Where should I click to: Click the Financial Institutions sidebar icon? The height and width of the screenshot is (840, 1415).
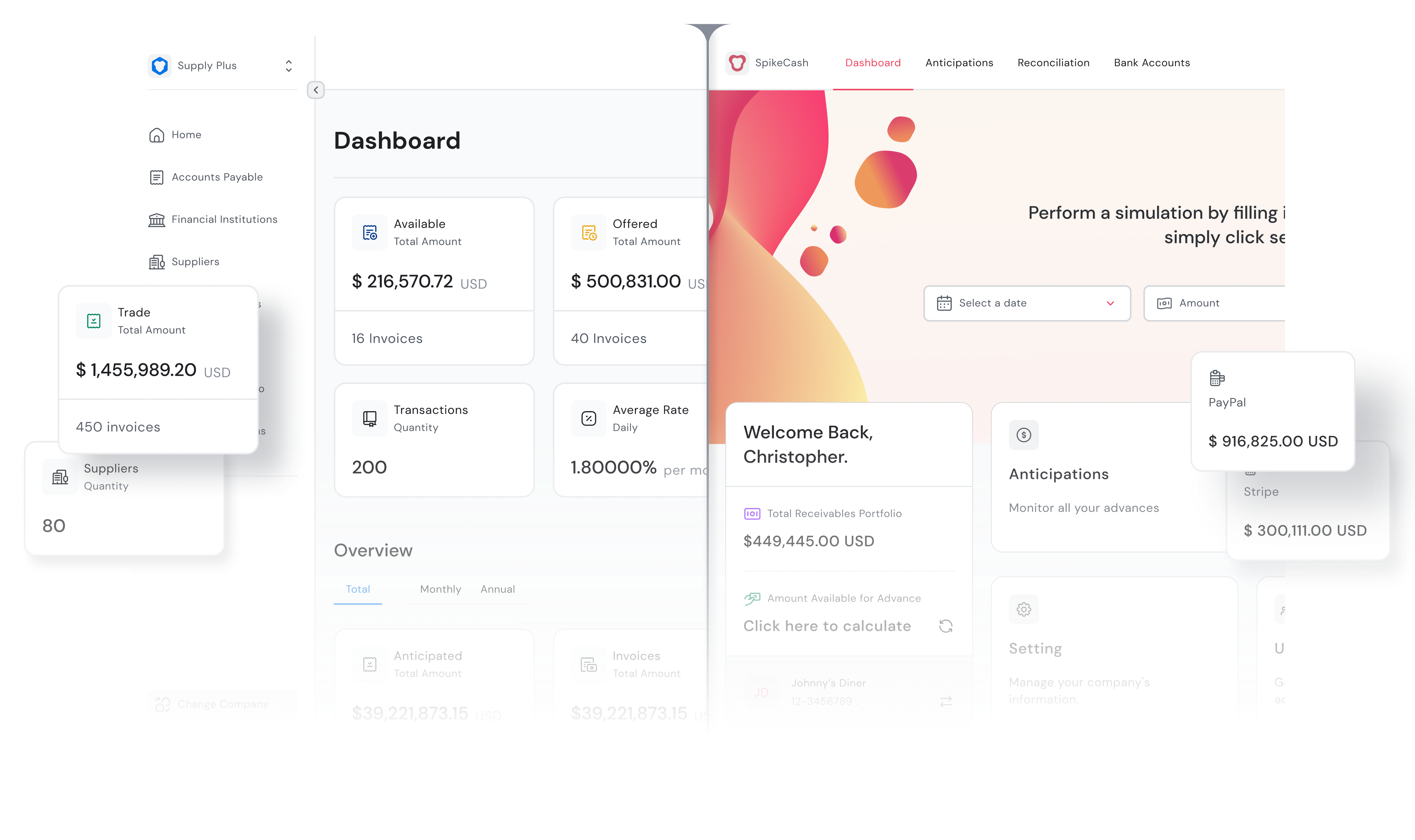[157, 219]
